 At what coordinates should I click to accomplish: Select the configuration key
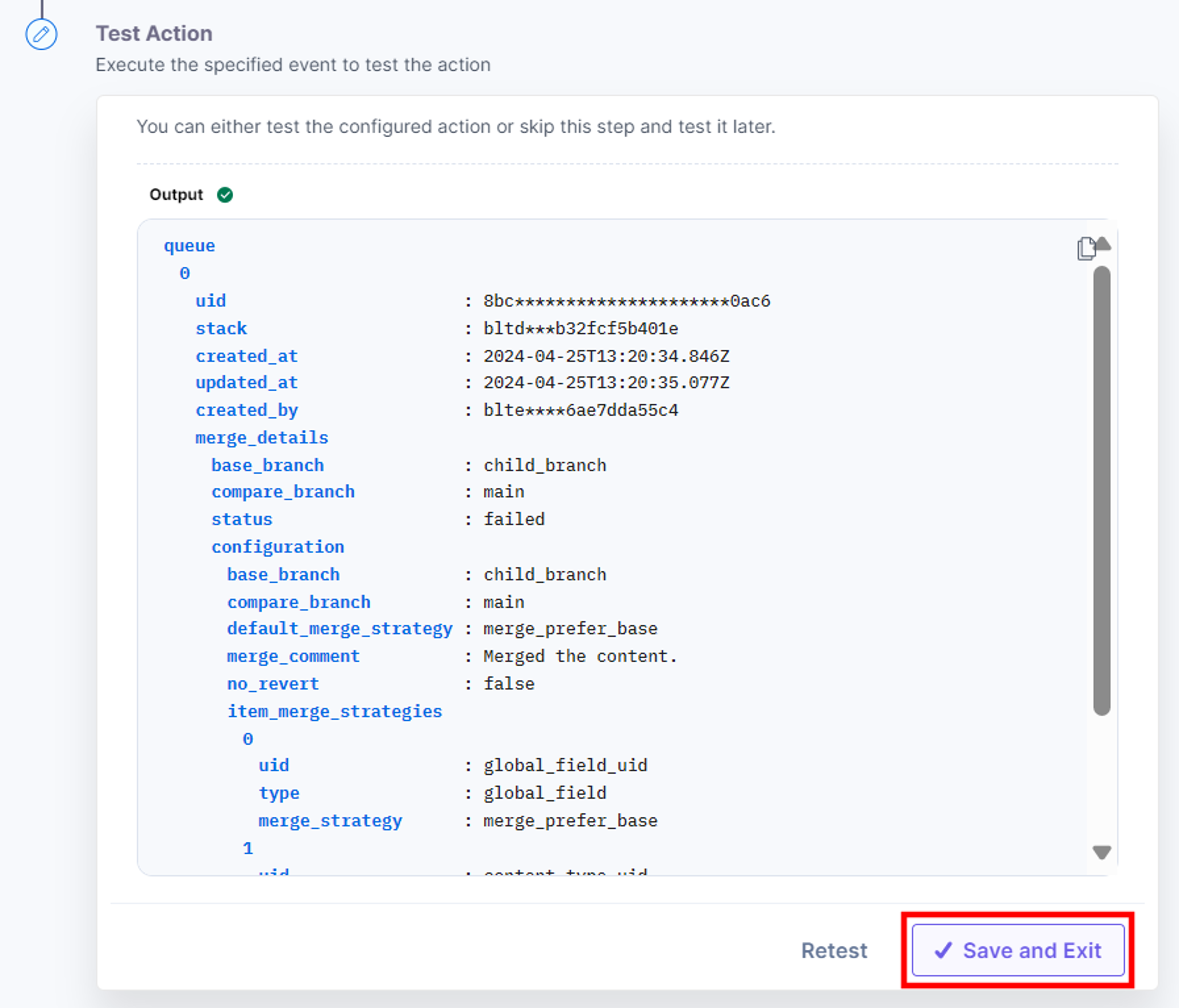[278, 547]
